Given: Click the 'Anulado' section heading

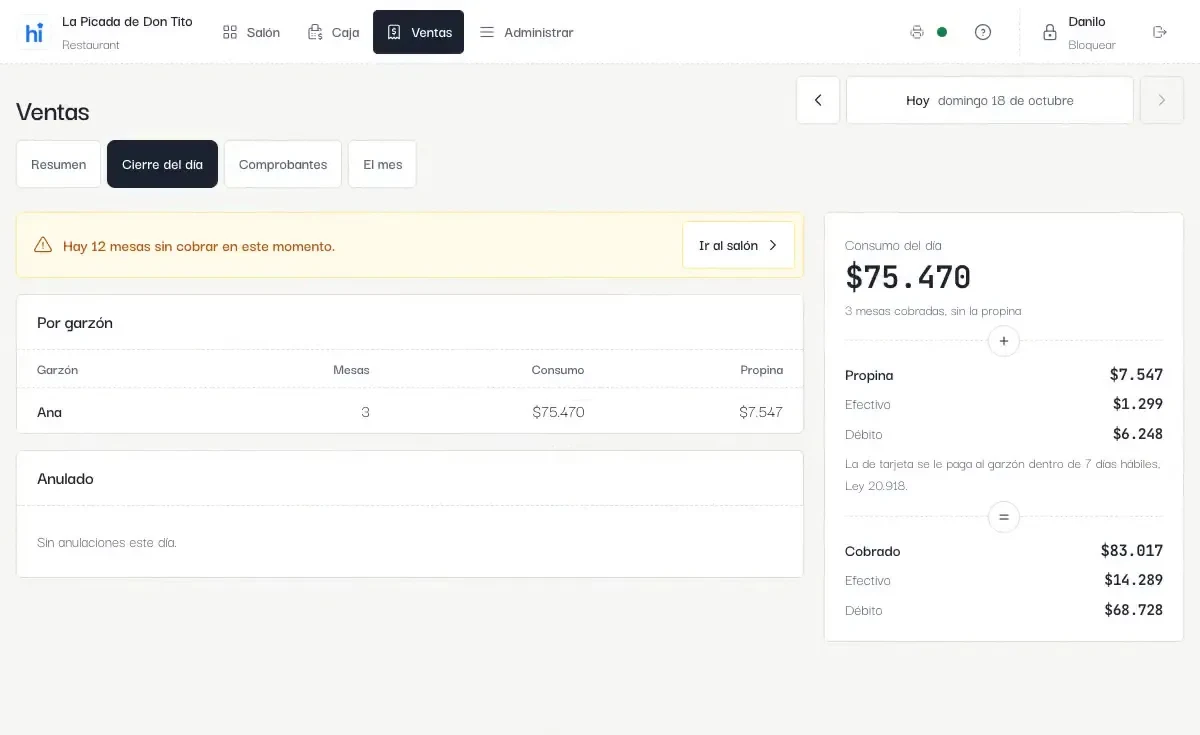Looking at the screenshot, I should coord(65,479).
